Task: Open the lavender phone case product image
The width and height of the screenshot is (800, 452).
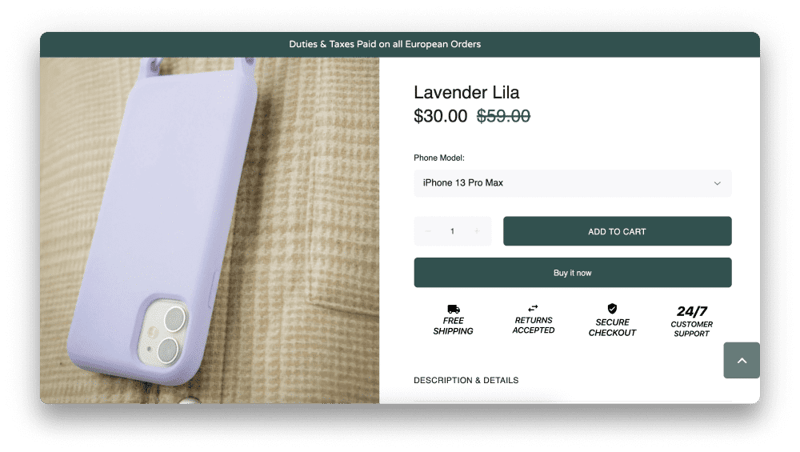Action: (x=210, y=230)
